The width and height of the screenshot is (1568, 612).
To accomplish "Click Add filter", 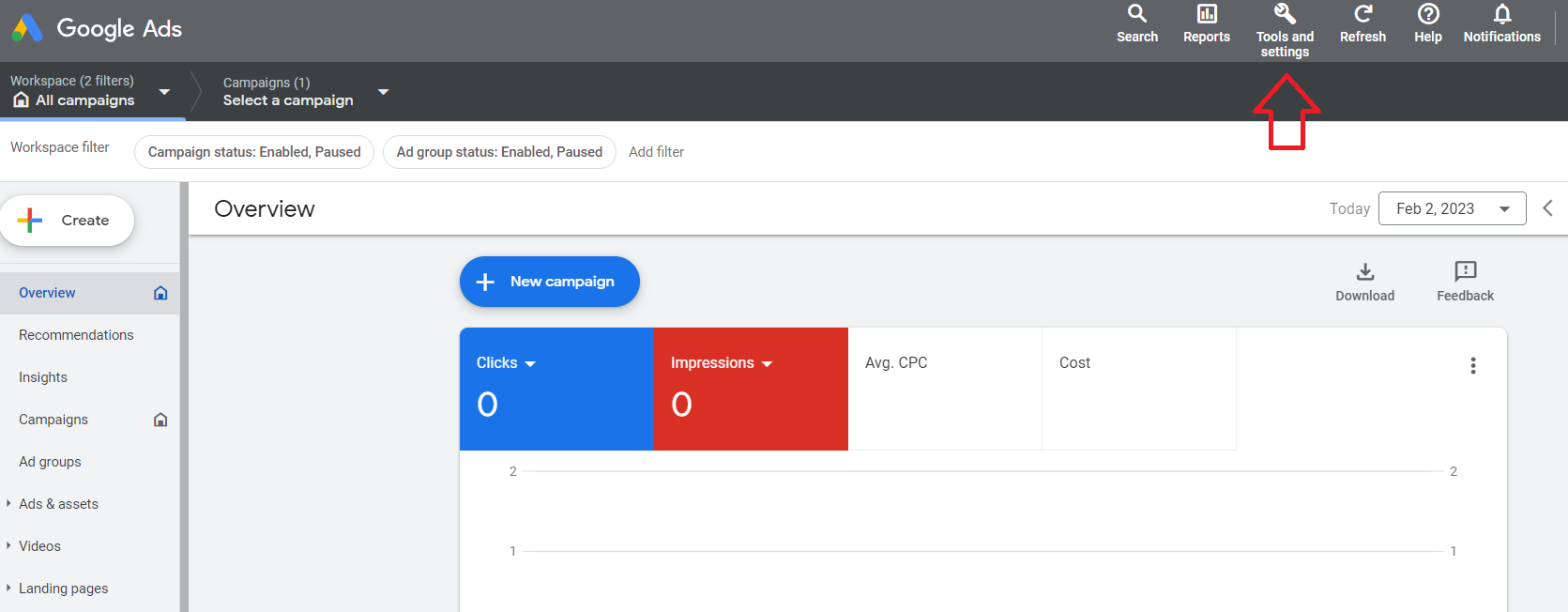I will click(656, 152).
